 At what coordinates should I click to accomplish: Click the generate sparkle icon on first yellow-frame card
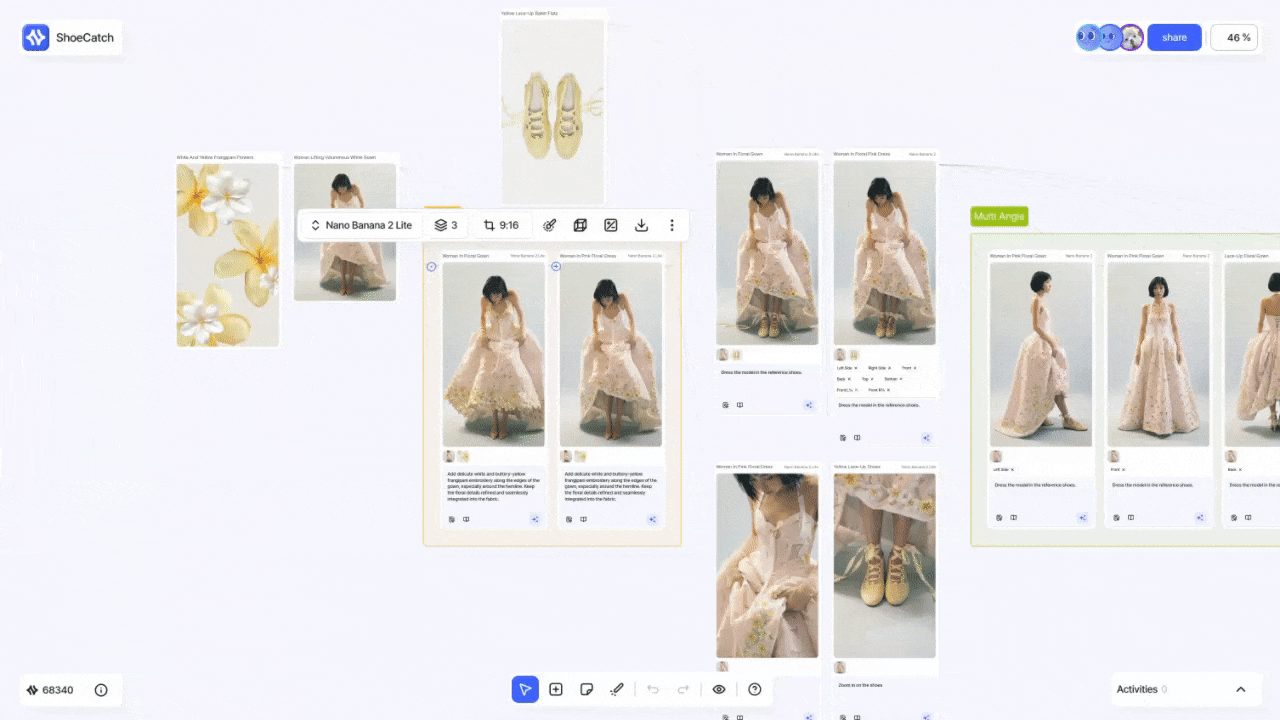click(x=535, y=519)
